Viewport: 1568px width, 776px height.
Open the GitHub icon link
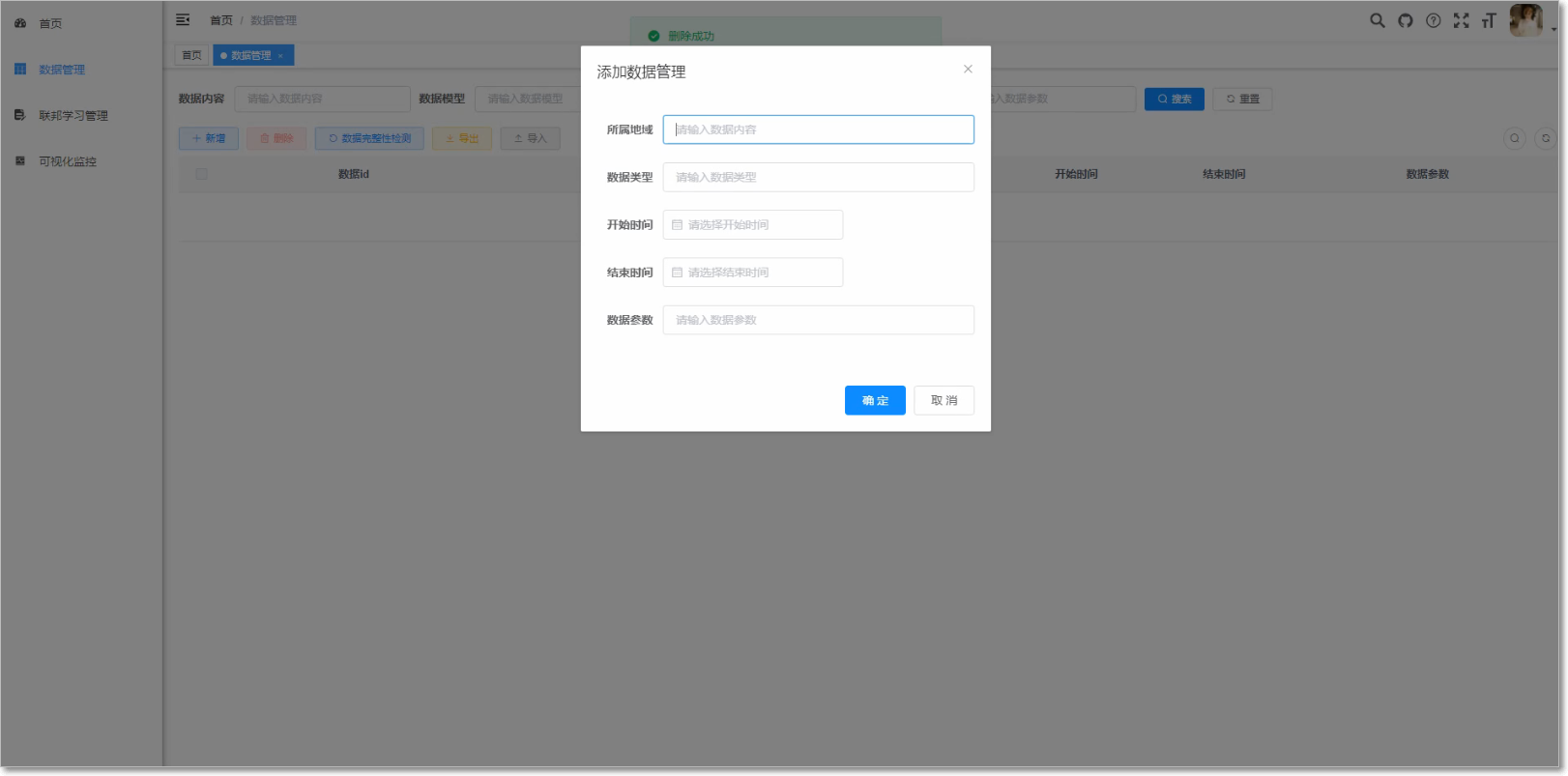pos(1405,20)
